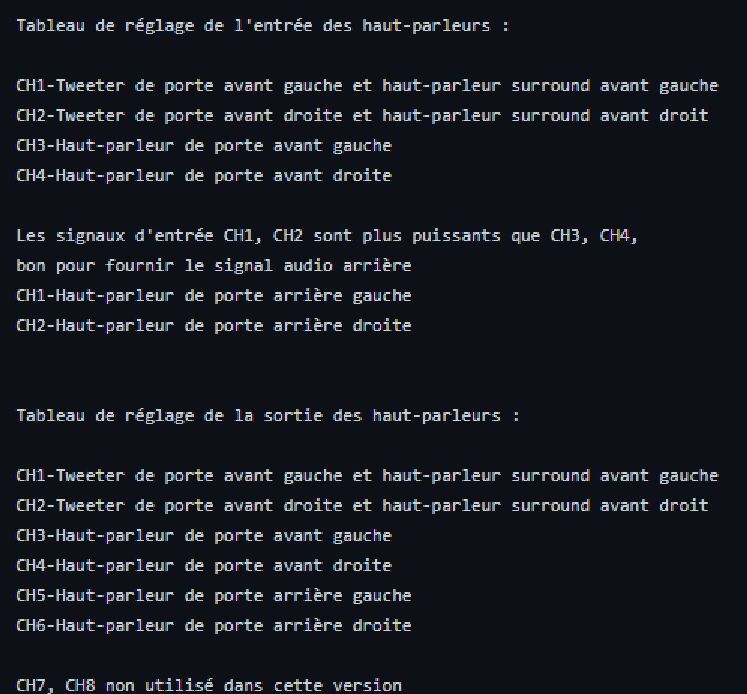Click CH3 front left door line in entrée section
The image size is (747, 694).
203,146
